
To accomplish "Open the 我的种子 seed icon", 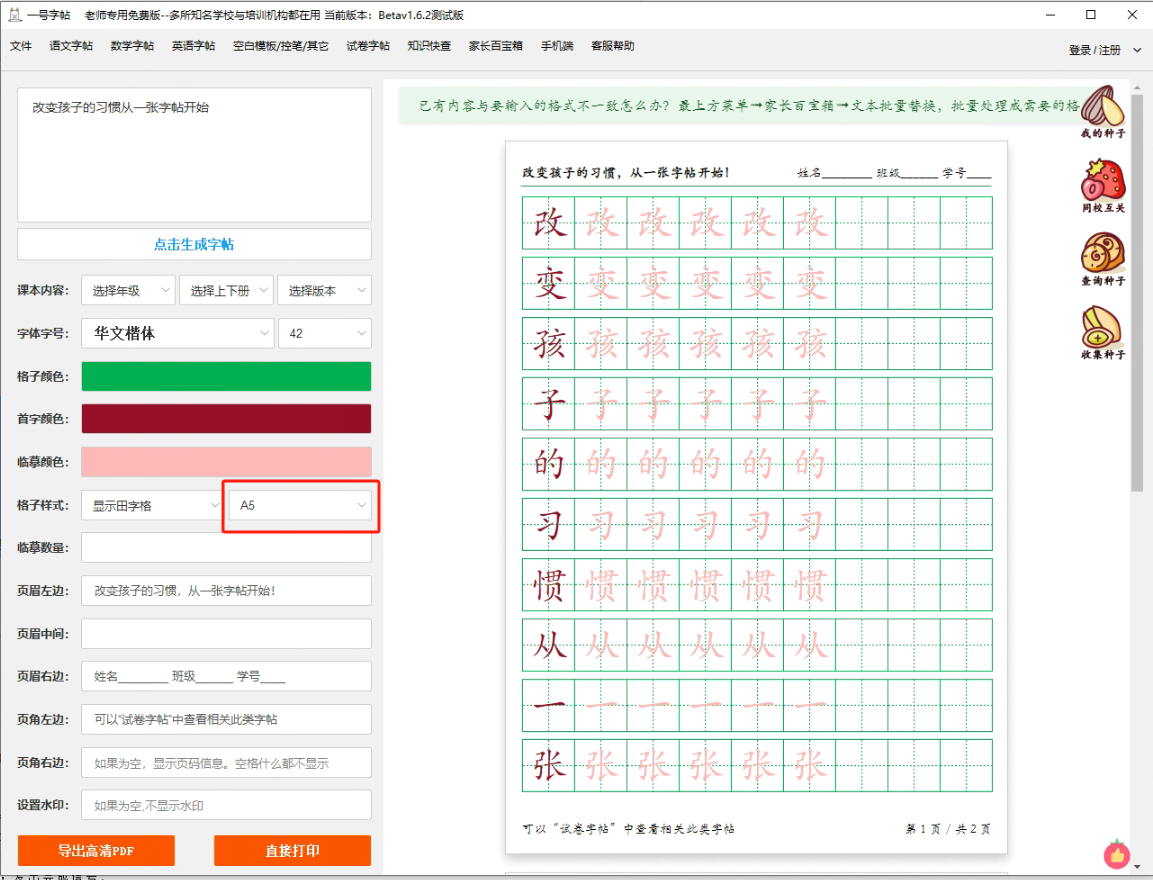I will [1102, 110].
